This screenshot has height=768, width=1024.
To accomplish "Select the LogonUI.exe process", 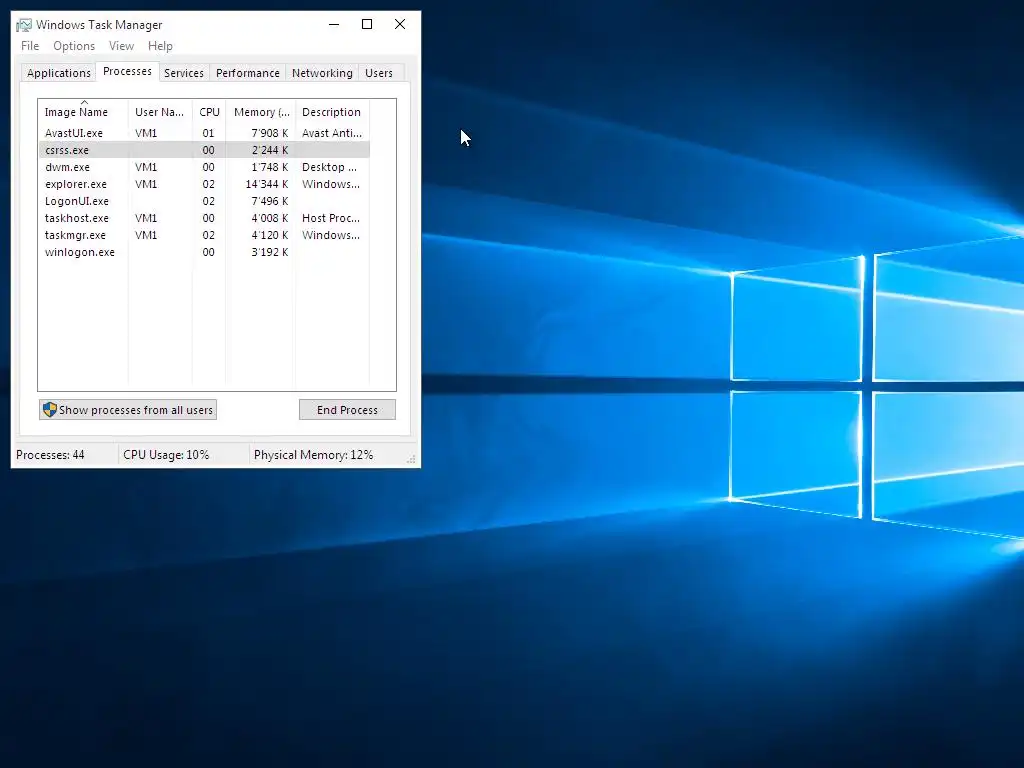I will pyautogui.click(x=204, y=201).
